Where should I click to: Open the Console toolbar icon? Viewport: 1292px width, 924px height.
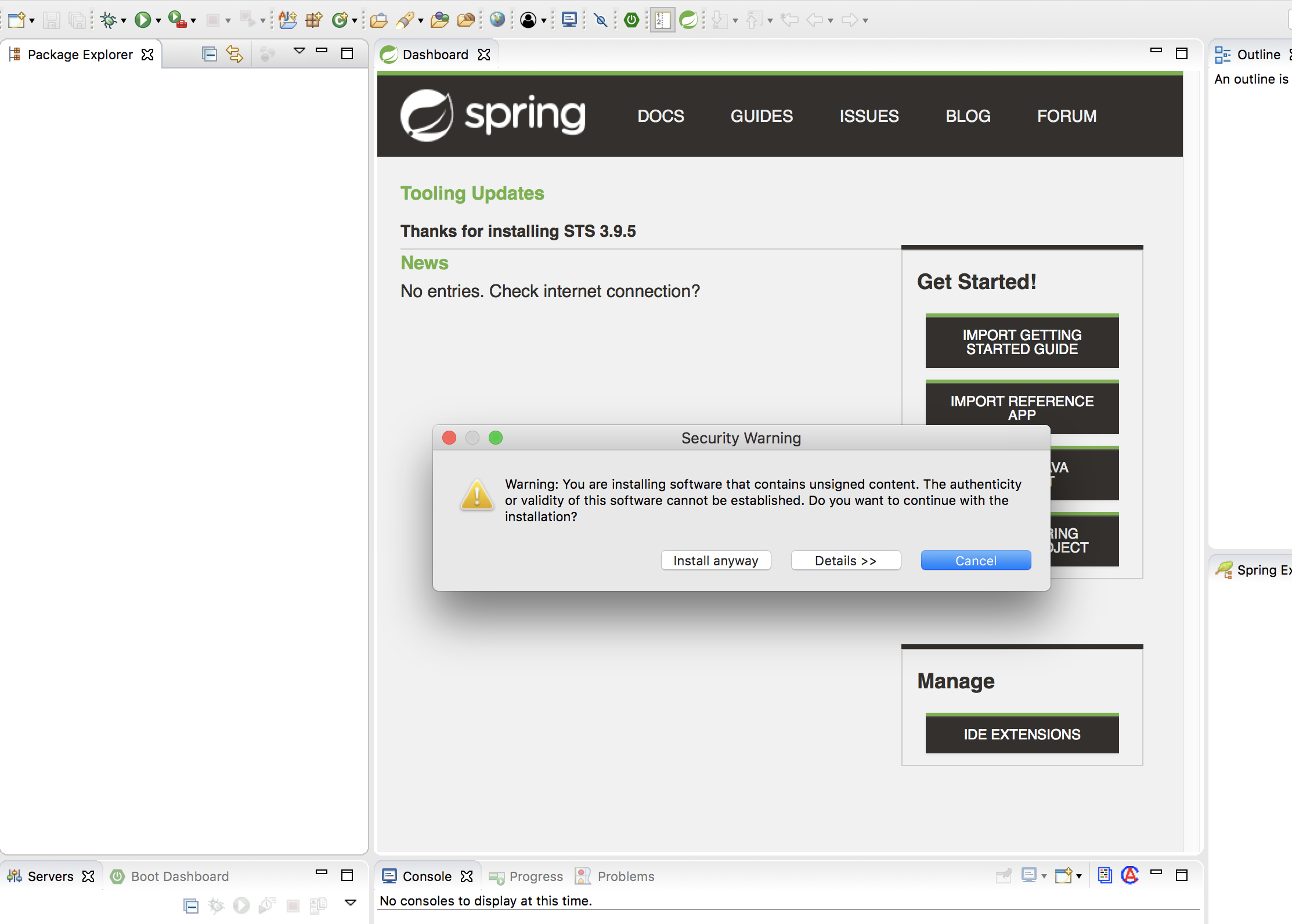569,20
